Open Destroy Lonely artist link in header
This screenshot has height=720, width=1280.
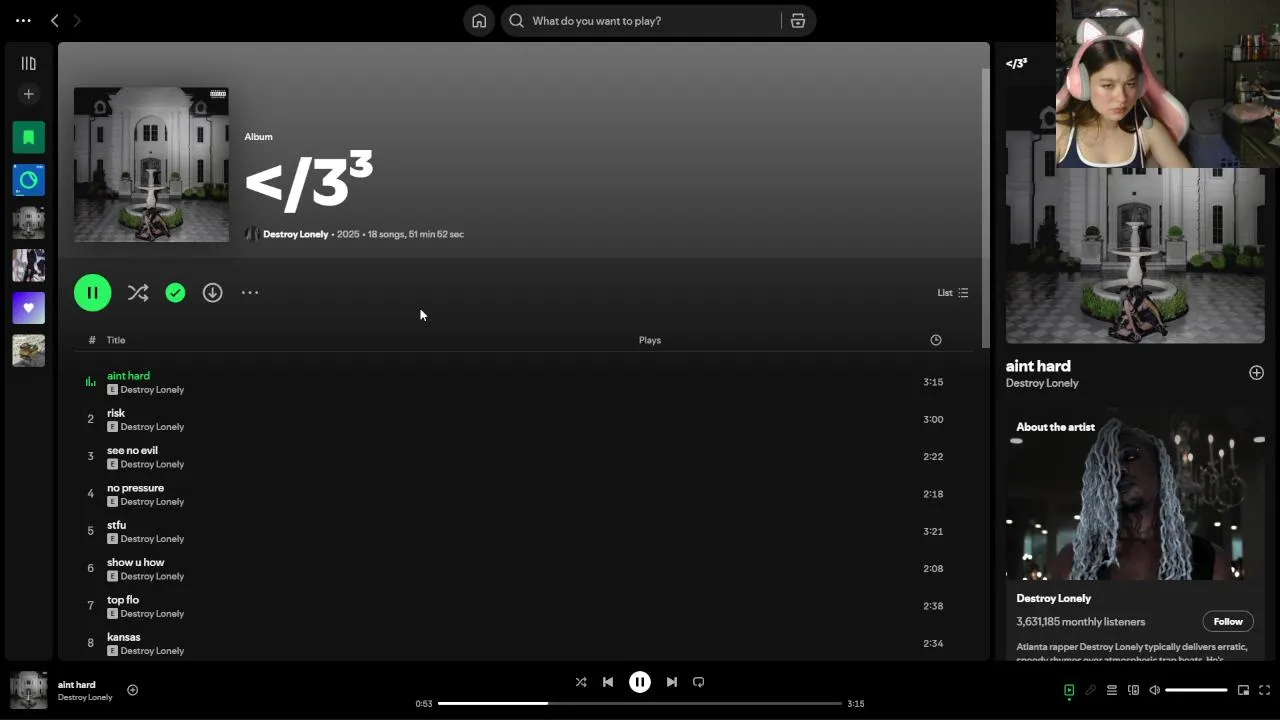coord(295,234)
